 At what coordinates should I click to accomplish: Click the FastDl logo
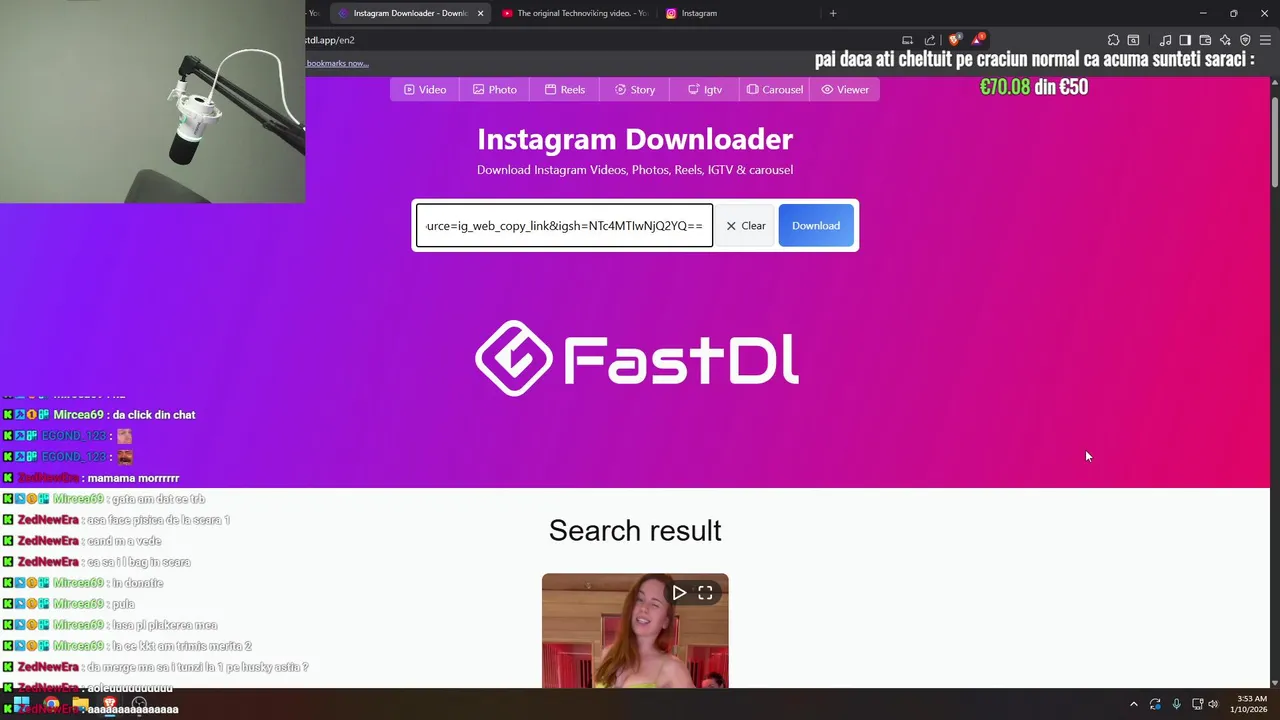click(x=636, y=359)
